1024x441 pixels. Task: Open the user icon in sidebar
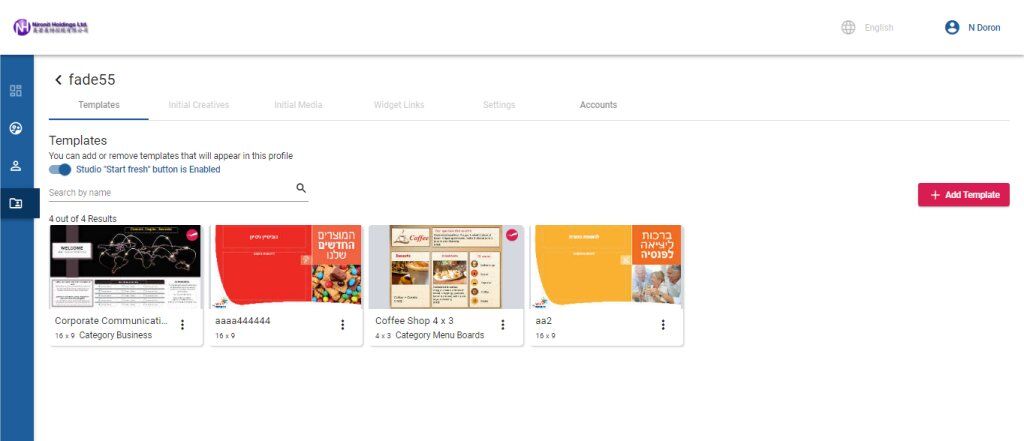coord(16,166)
